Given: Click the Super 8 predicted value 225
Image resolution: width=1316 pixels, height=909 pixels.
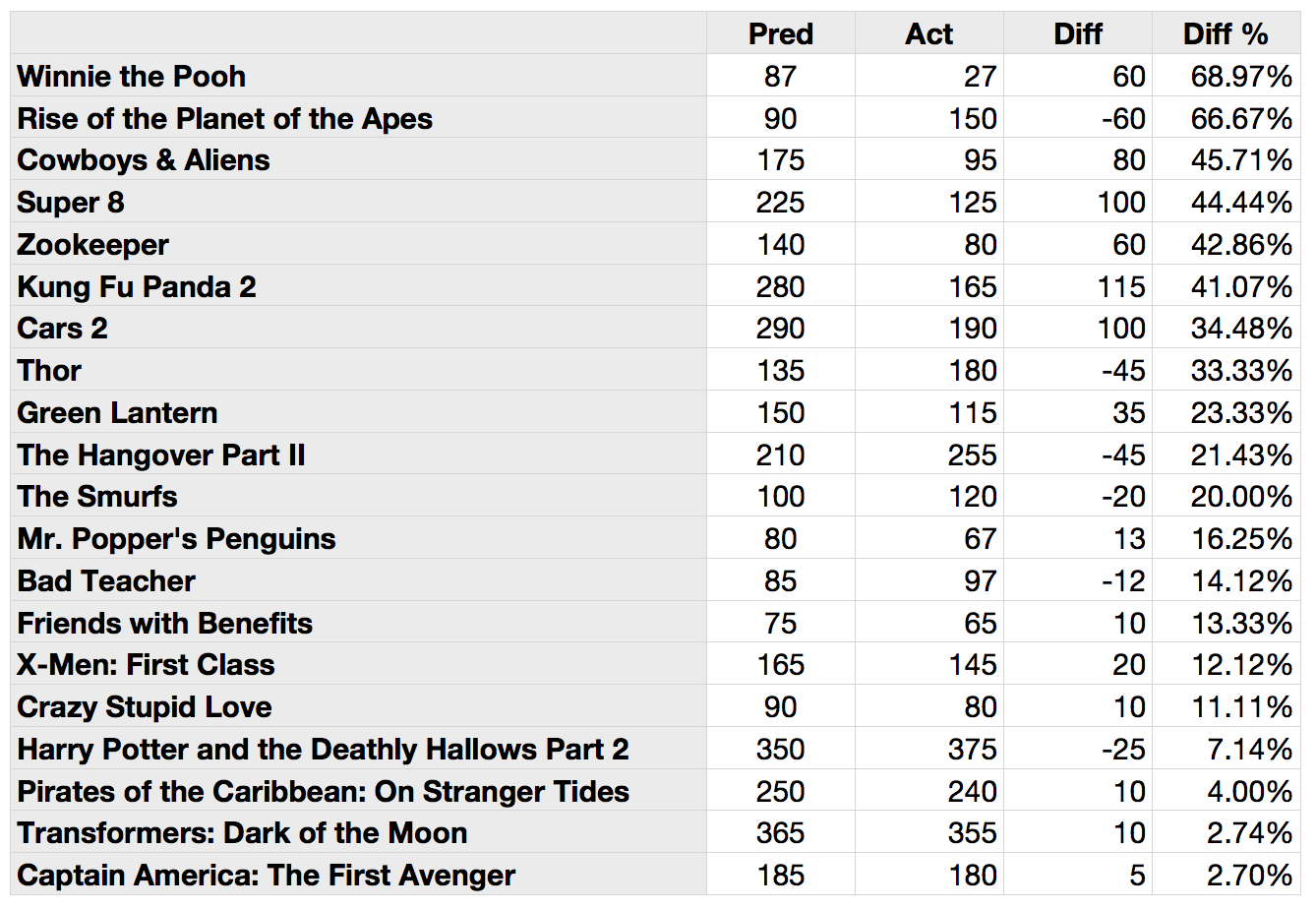Looking at the screenshot, I should point(781,202).
